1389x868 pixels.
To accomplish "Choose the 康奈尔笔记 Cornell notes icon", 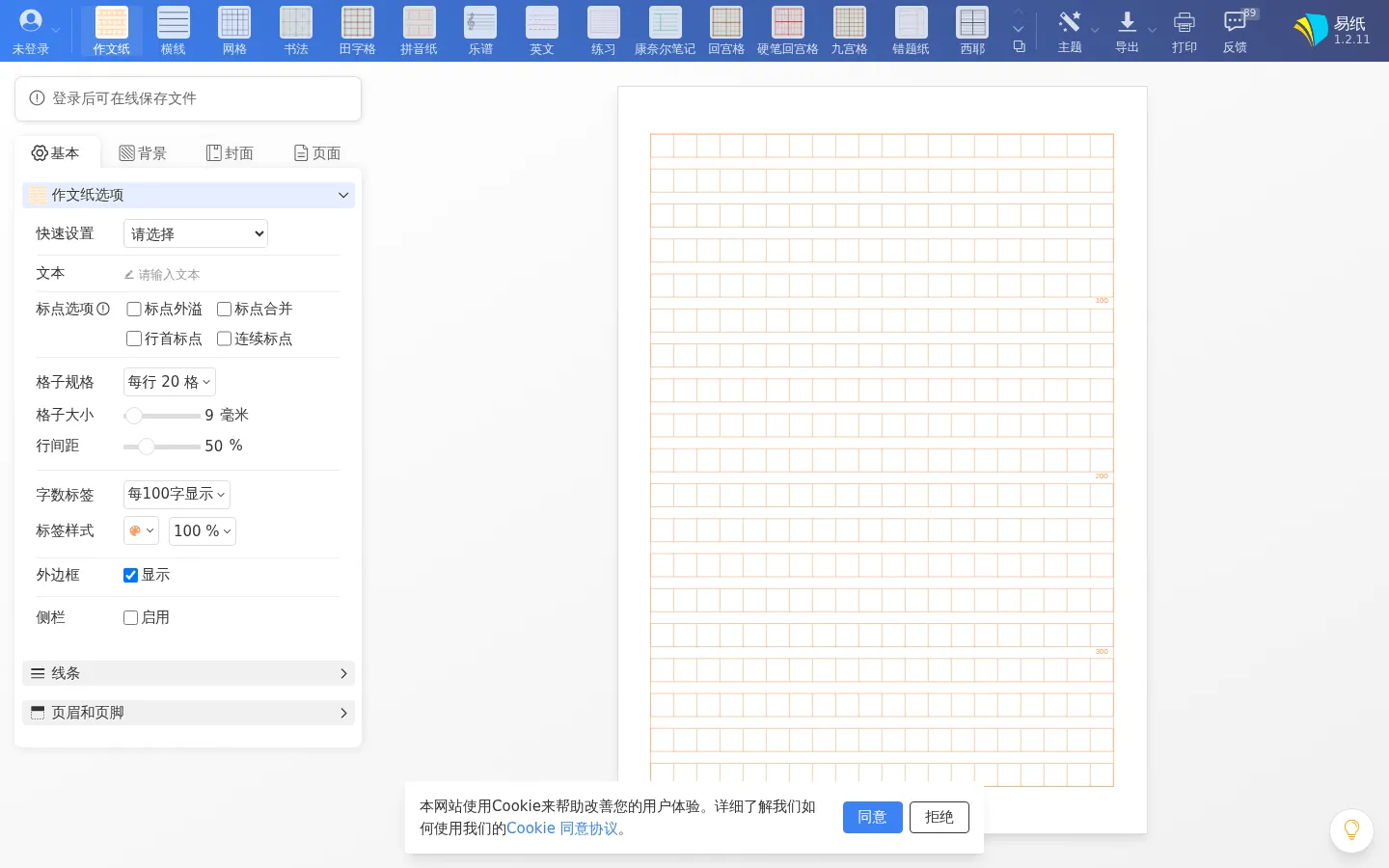I will click(x=665, y=30).
